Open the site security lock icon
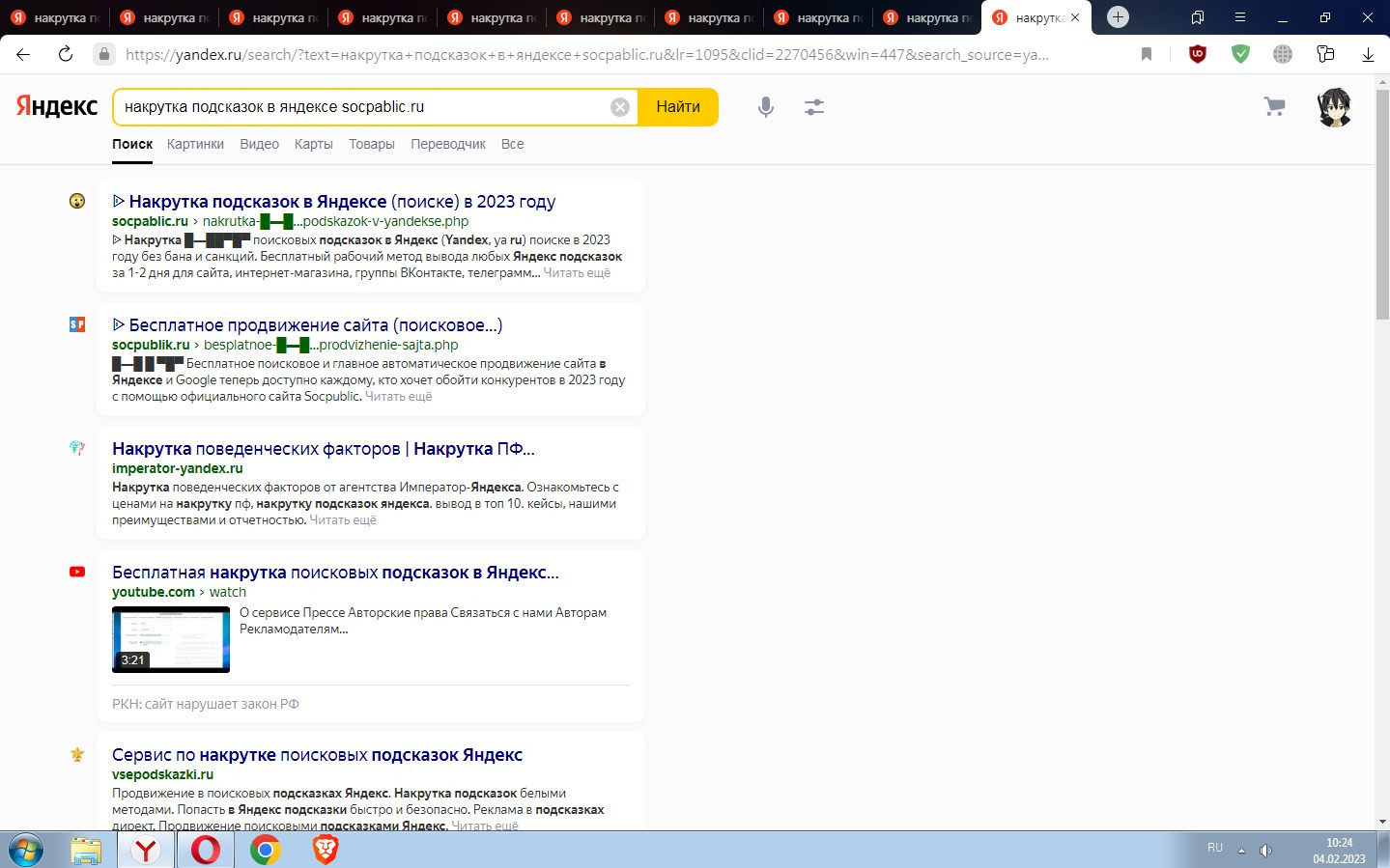Image resolution: width=1390 pixels, height=868 pixels. 104,54
